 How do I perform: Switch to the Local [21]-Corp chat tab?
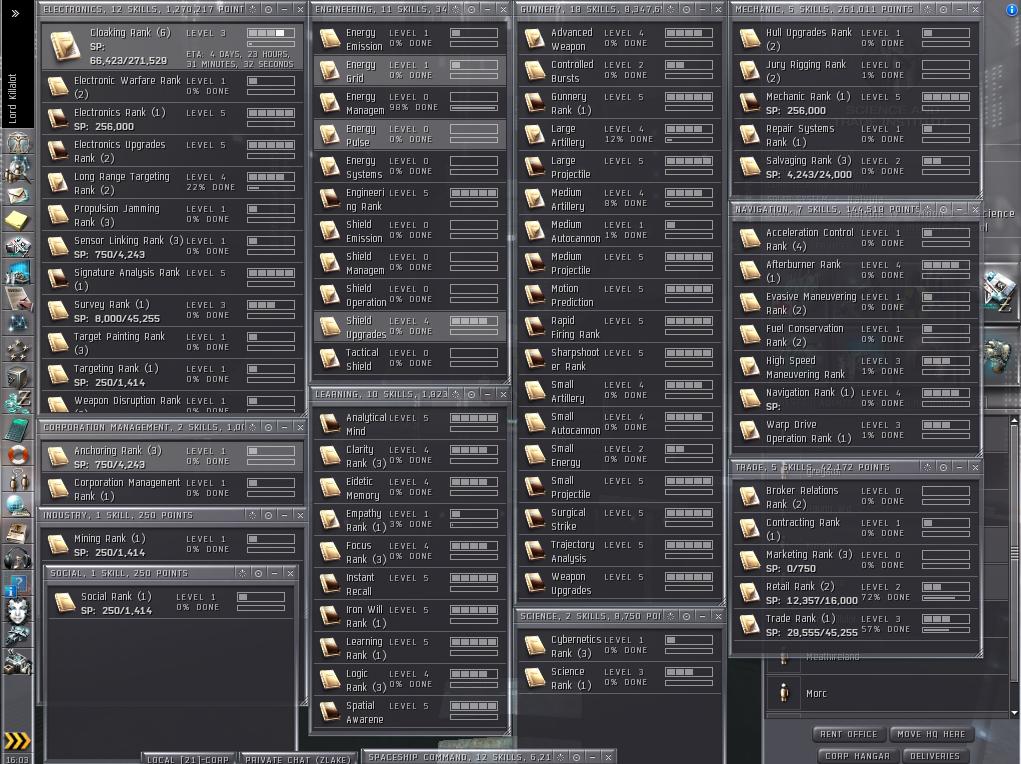pos(188,759)
